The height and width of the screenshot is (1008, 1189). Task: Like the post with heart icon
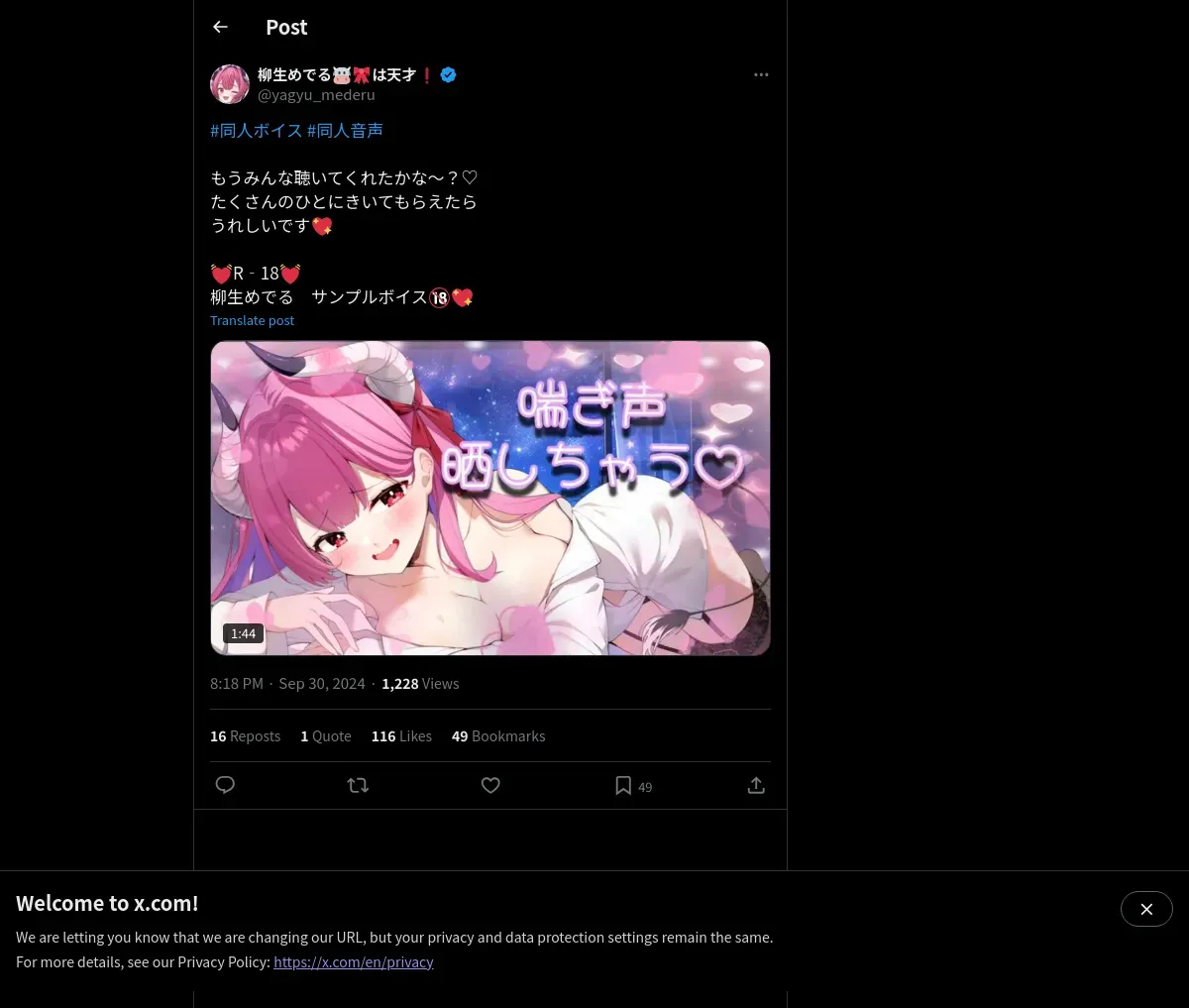tap(490, 785)
